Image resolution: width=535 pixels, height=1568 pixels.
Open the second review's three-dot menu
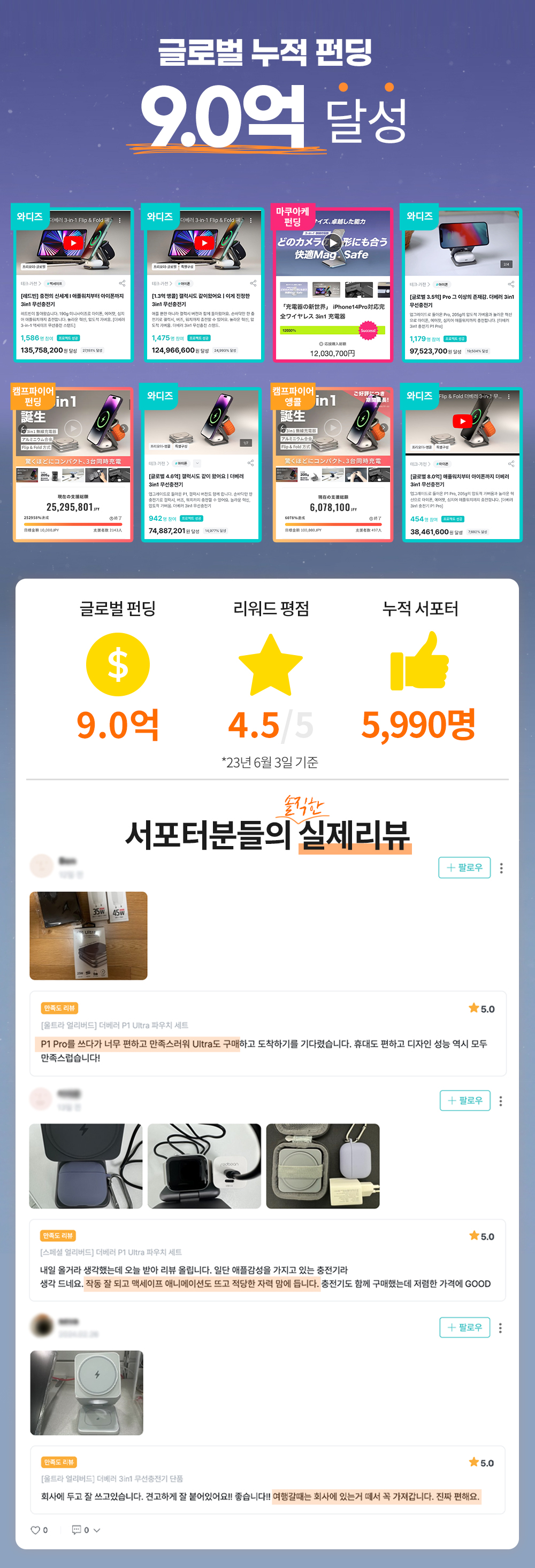[x=500, y=1101]
